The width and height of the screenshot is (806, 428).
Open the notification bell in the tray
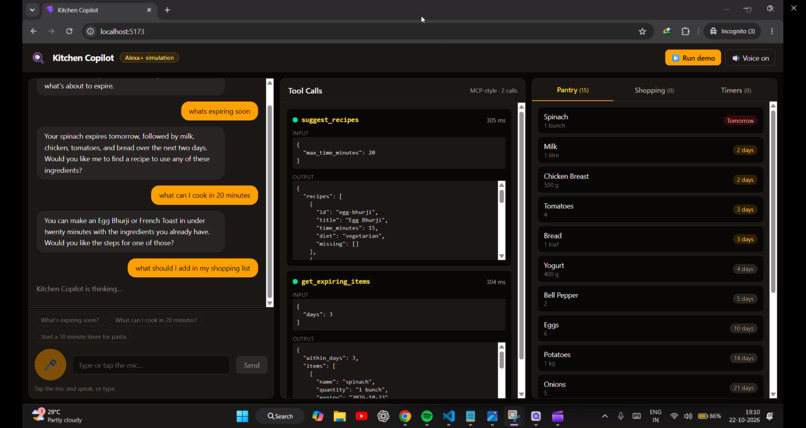770,416
